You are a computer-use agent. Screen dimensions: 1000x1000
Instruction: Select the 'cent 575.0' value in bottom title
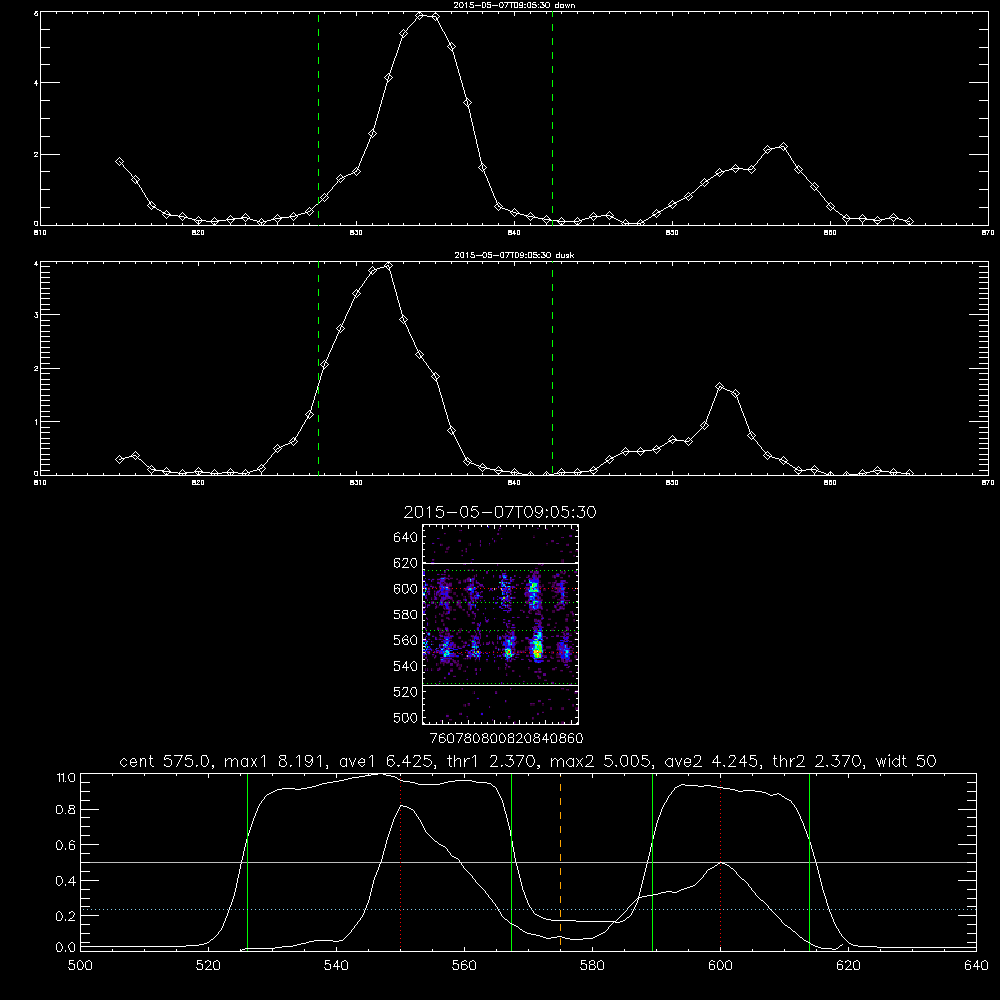click(x=166, y=761)
